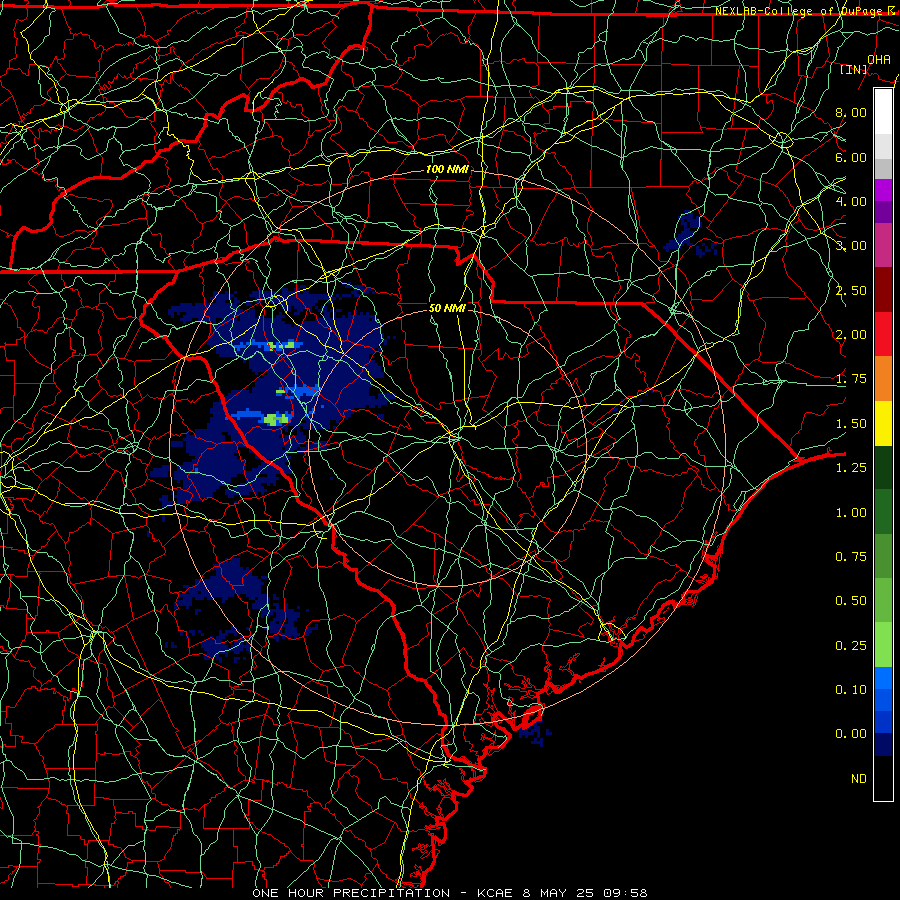Click the '0.50' legend value
900x900 pixels.
(851, 600)
